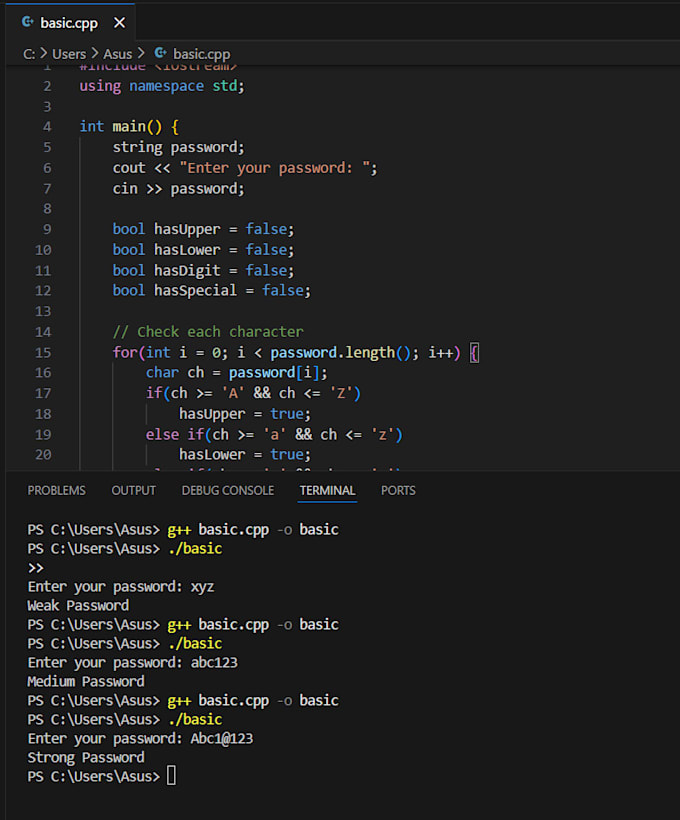Screen dimensions: 680x820
Task: Select the basic.cpp editor tab
Action: [71, 22]
